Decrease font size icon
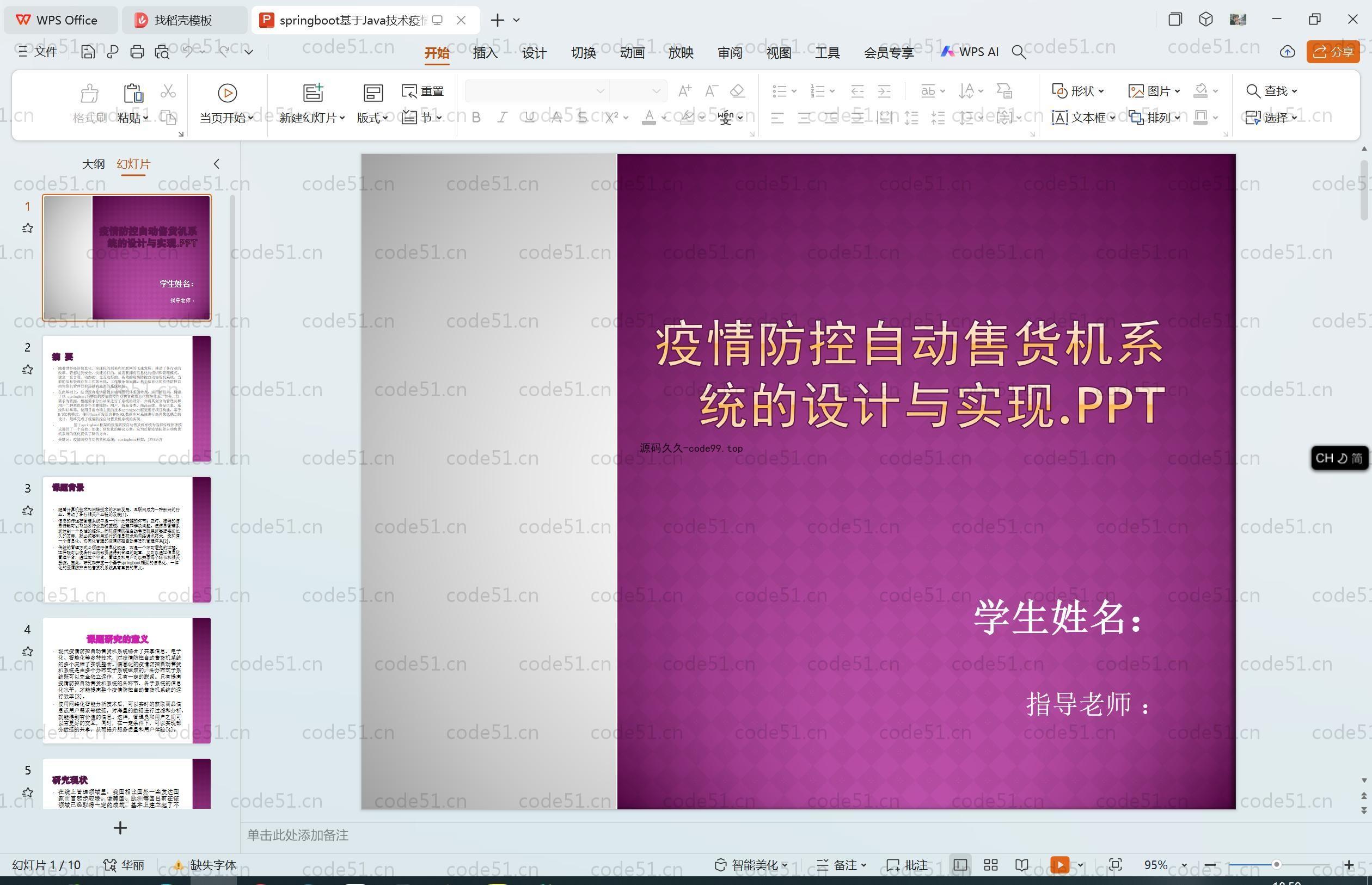The image size is (1372, 885). pos(711,91)
